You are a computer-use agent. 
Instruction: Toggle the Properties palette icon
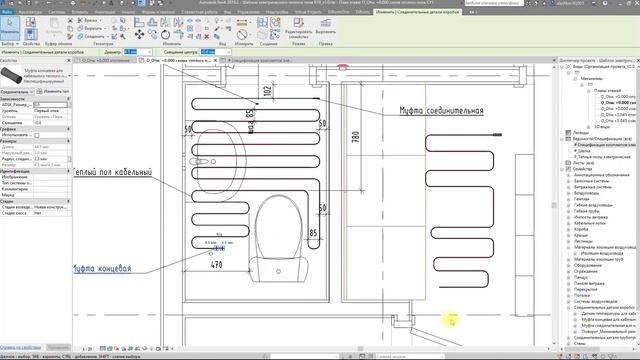(31, 34)
